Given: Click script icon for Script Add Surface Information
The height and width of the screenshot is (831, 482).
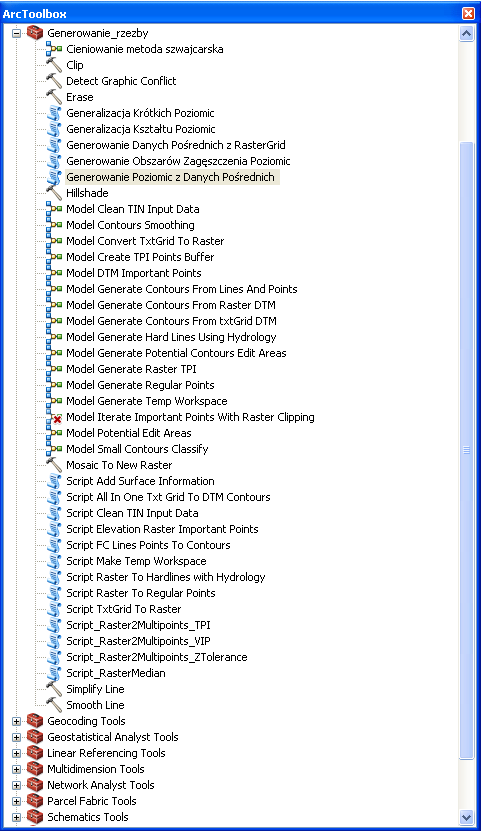Looking at the screenshot, I should (x=54, y=481).
